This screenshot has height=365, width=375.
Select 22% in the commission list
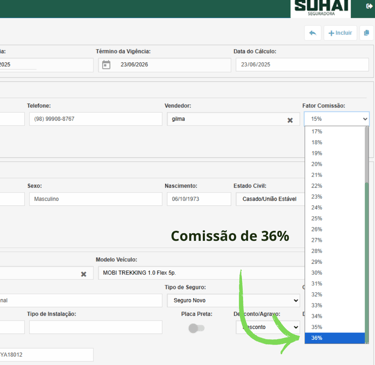coord(335,186)
